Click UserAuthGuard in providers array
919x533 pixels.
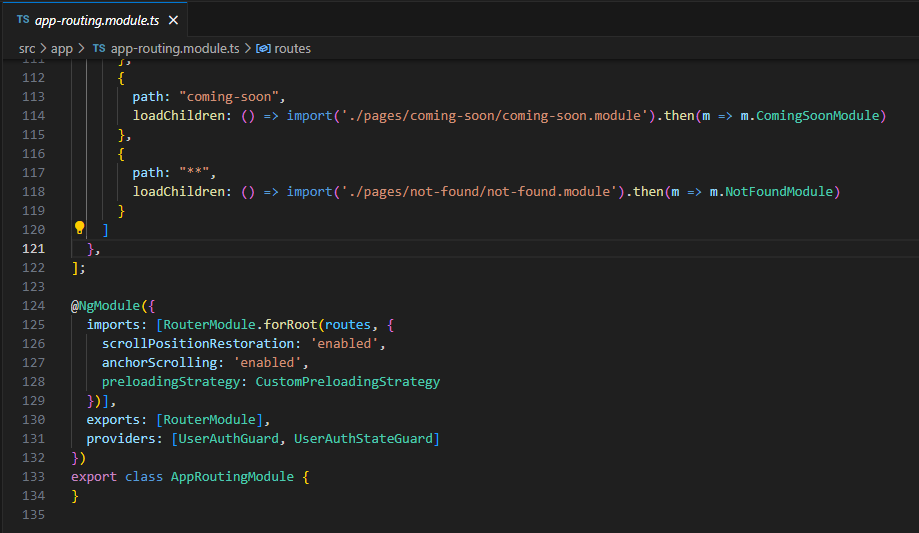click(228, 439)
